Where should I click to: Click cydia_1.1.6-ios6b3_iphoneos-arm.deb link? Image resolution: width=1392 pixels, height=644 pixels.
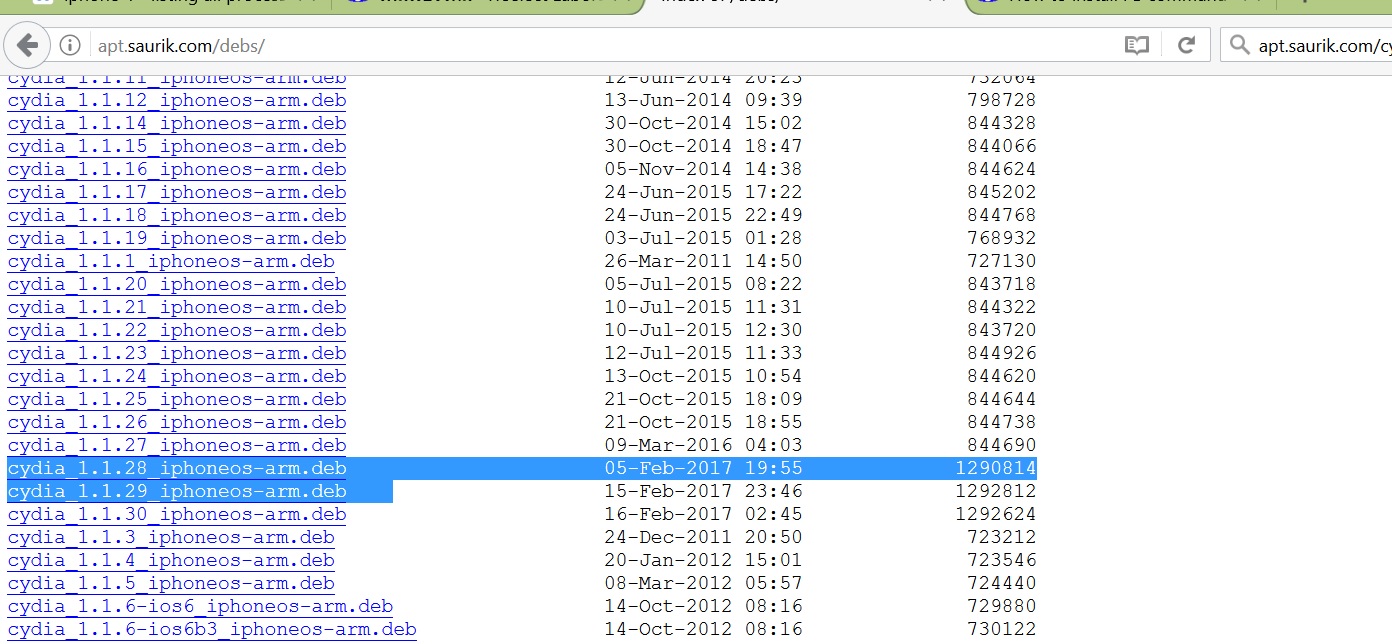(x=211, y=629)
